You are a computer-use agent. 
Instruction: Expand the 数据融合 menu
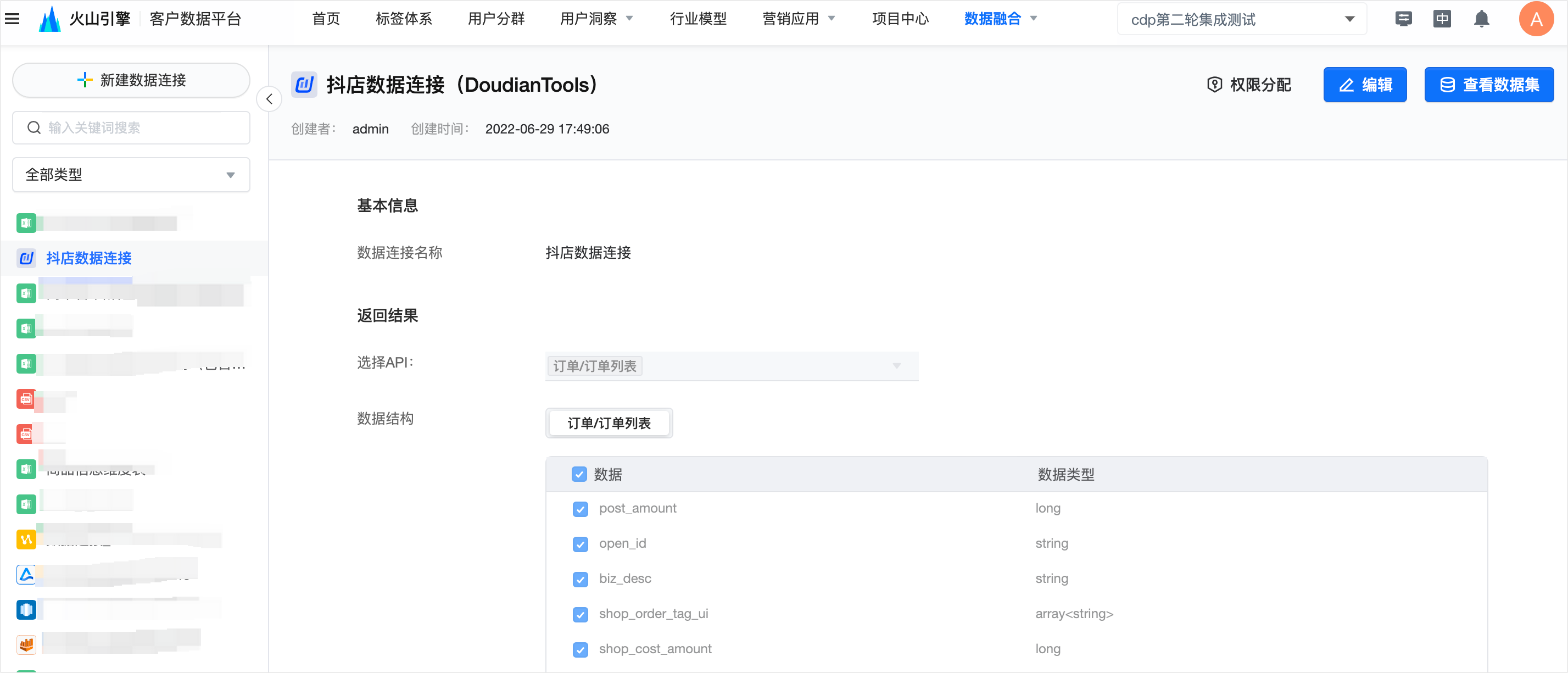point(1000,19)
